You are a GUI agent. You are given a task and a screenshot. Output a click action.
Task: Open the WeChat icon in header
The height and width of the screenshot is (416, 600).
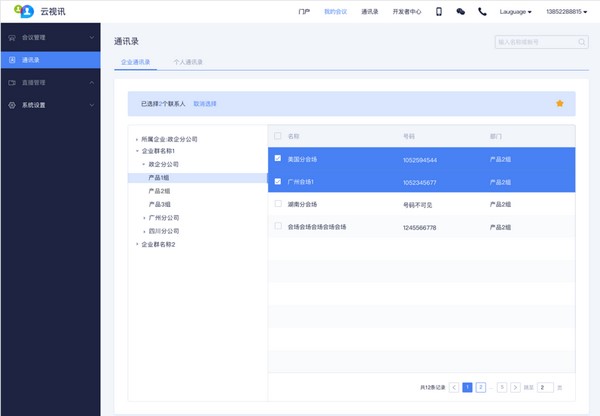(x=460, y=12)
